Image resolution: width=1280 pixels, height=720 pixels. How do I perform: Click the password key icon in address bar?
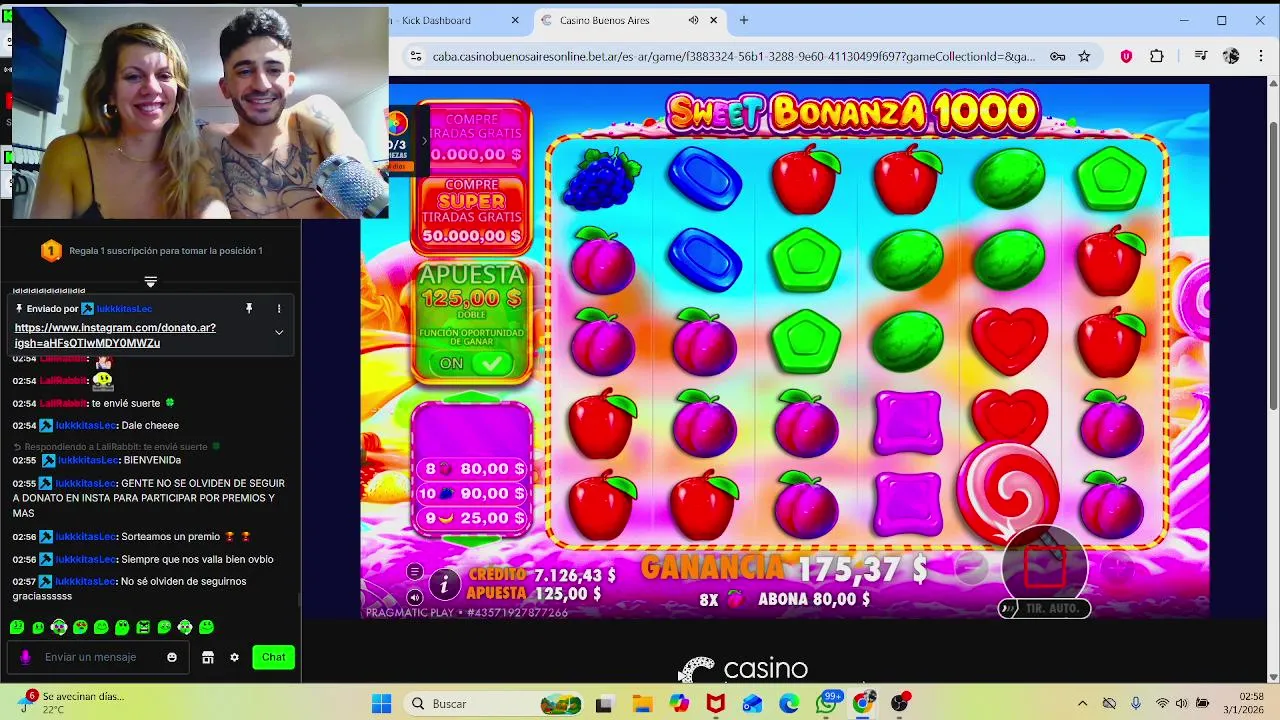1057,57
